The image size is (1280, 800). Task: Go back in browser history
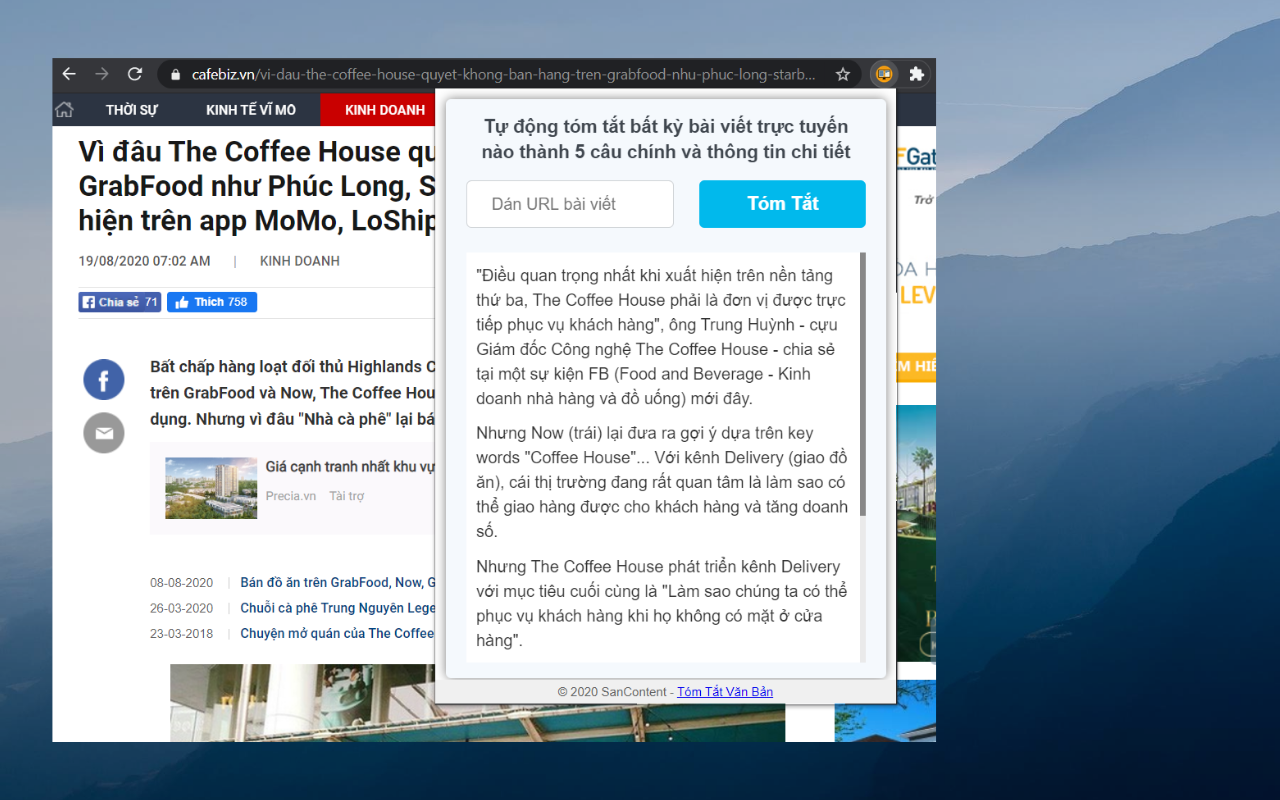(x=69, y=74)
